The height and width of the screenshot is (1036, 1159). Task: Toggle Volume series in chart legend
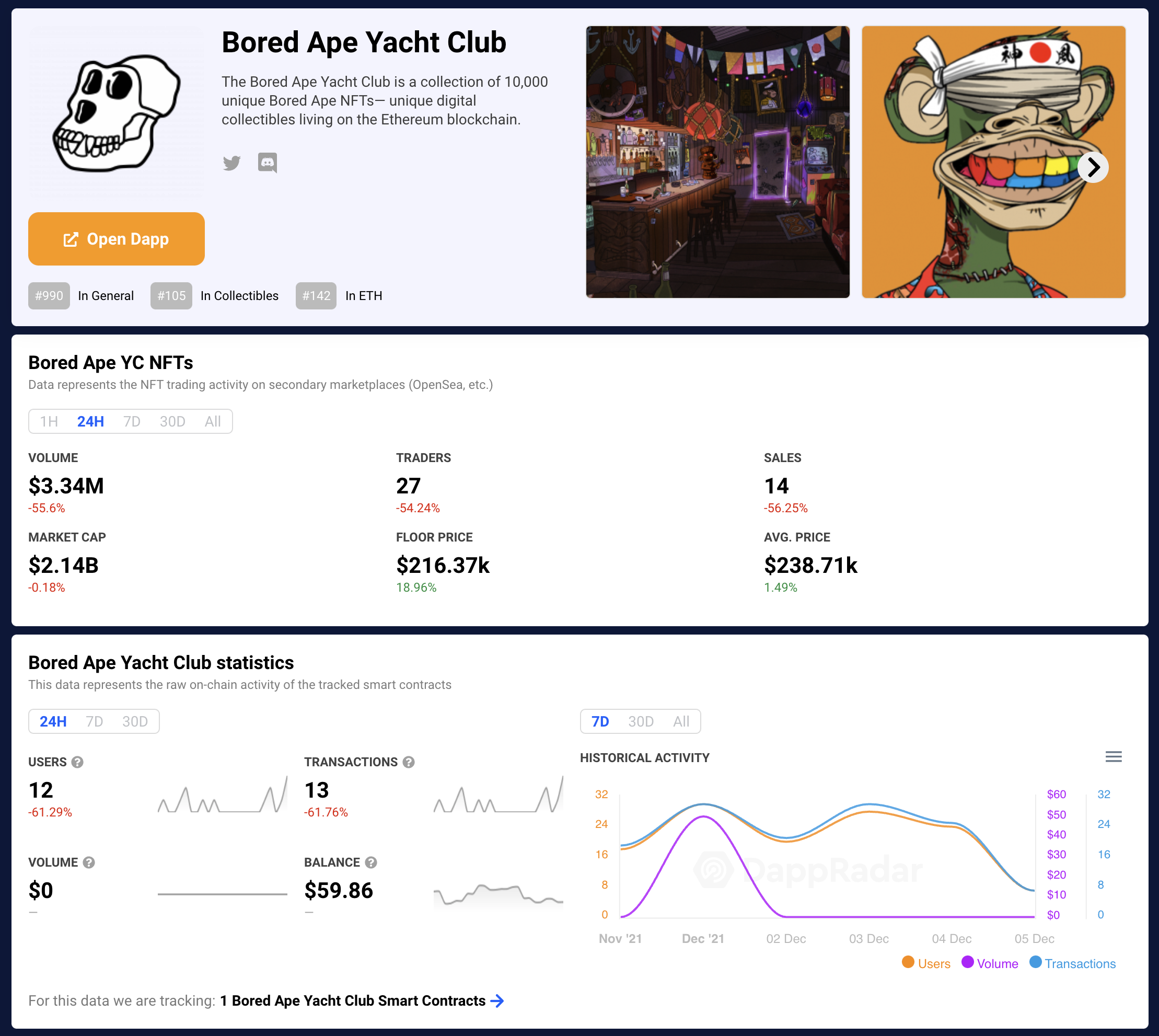pos(990,963)
